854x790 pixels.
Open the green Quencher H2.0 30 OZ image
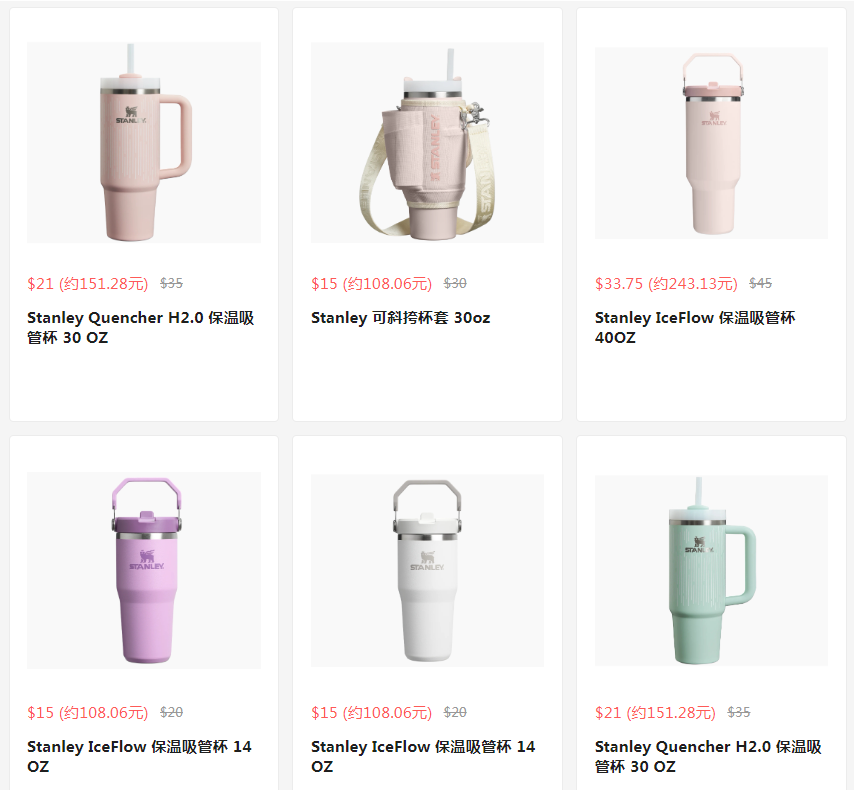click(x=711, y=570)
